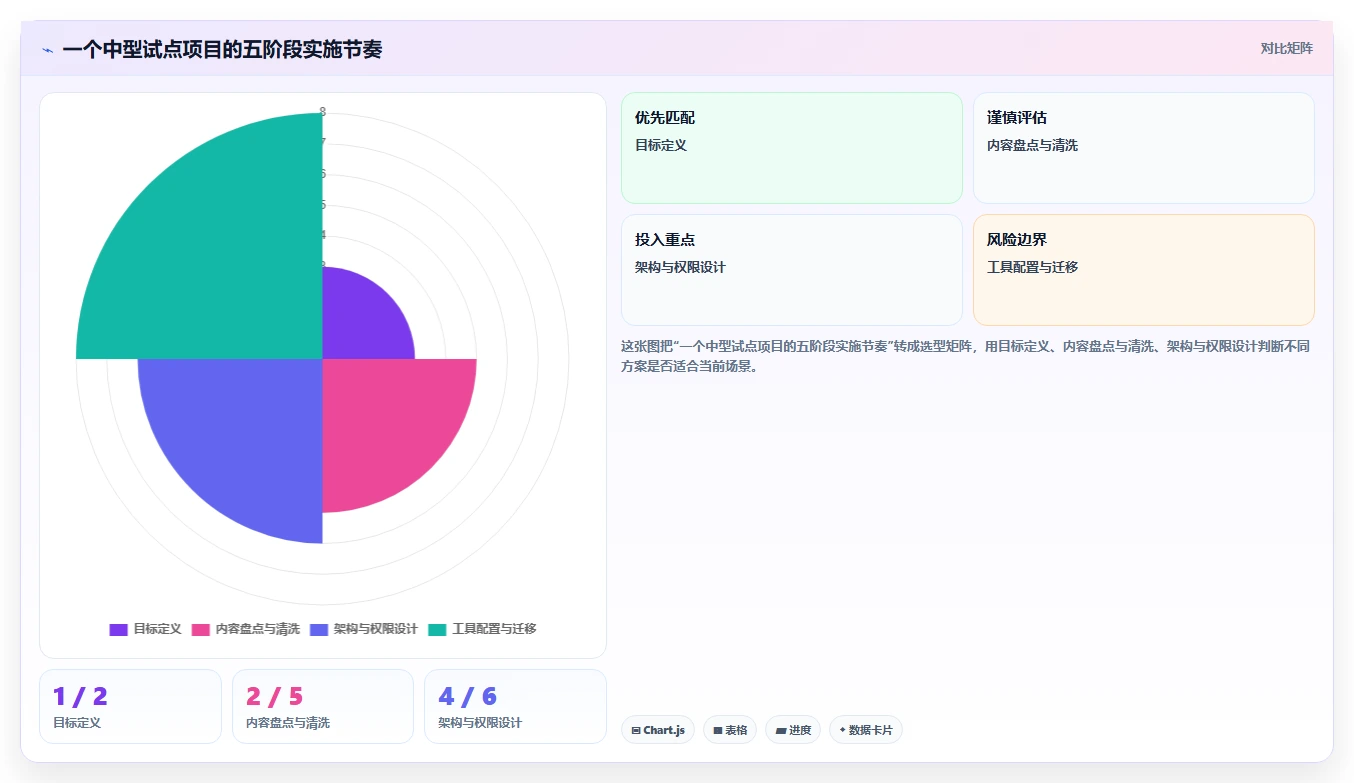
Task: Click 内容盘点与清洗 text in 谨慎评估 card
Action: pyautogui.click(x=1032, y=145)
